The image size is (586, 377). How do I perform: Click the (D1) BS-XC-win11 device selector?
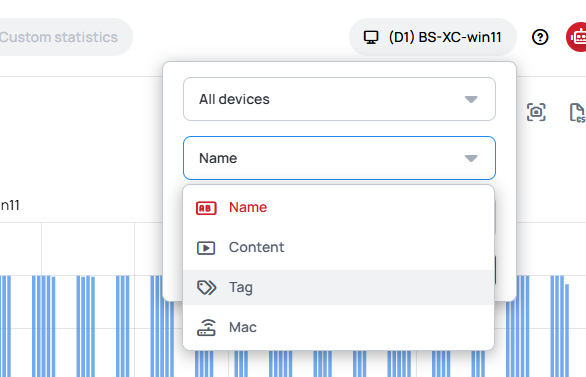point(433,37)
